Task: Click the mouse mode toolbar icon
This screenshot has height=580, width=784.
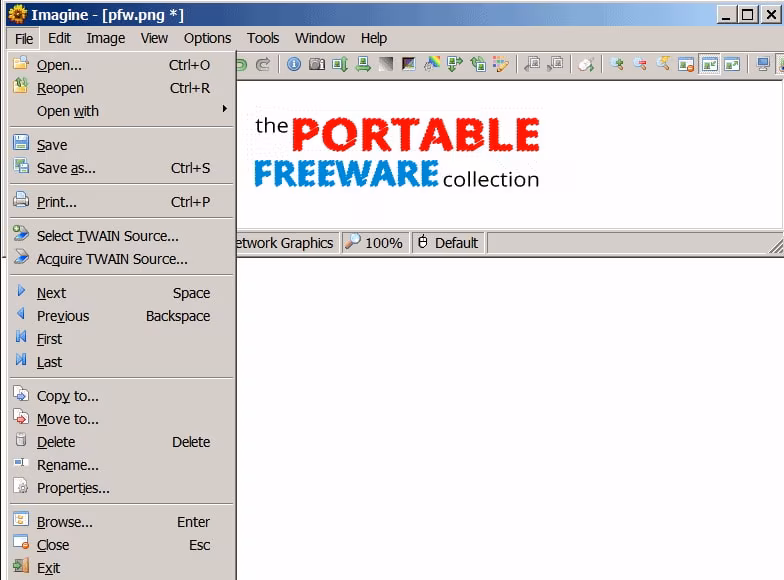Action: coord(586,64)
